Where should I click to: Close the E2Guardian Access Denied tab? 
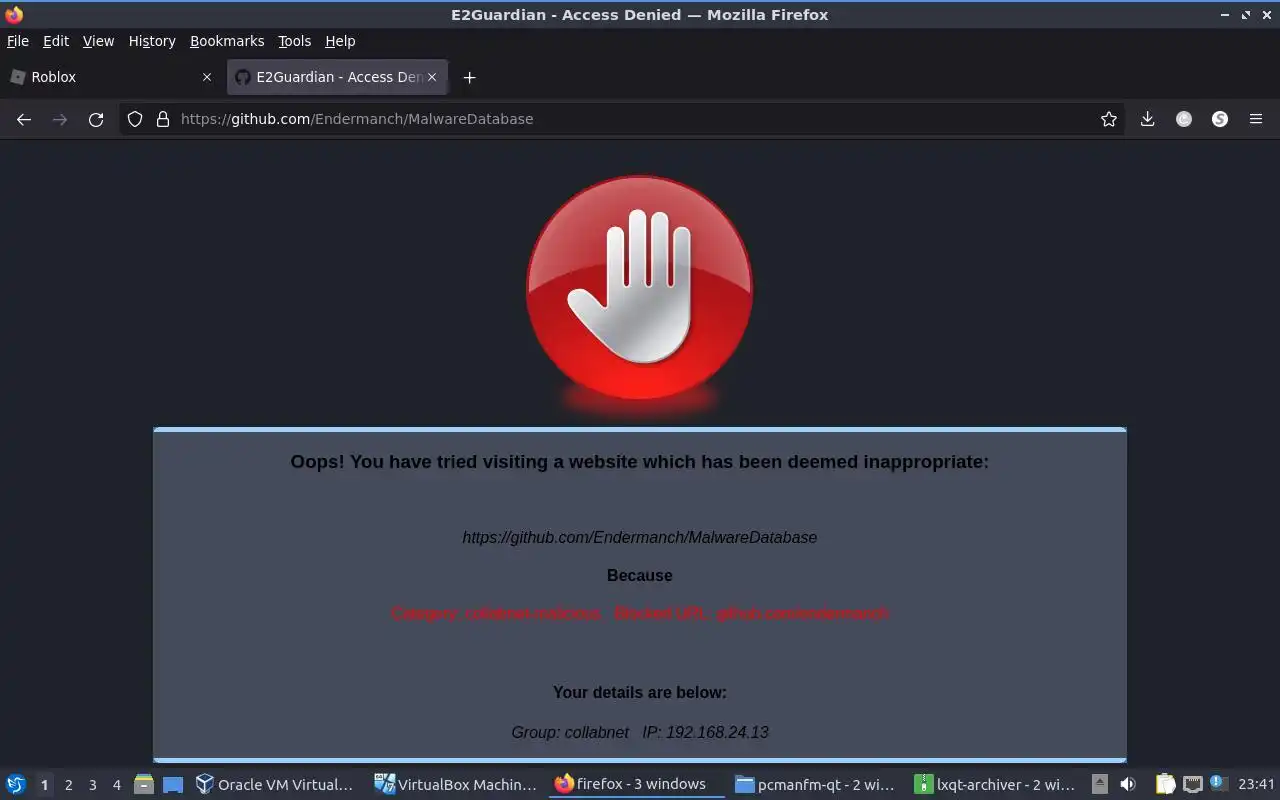(432, 77)
